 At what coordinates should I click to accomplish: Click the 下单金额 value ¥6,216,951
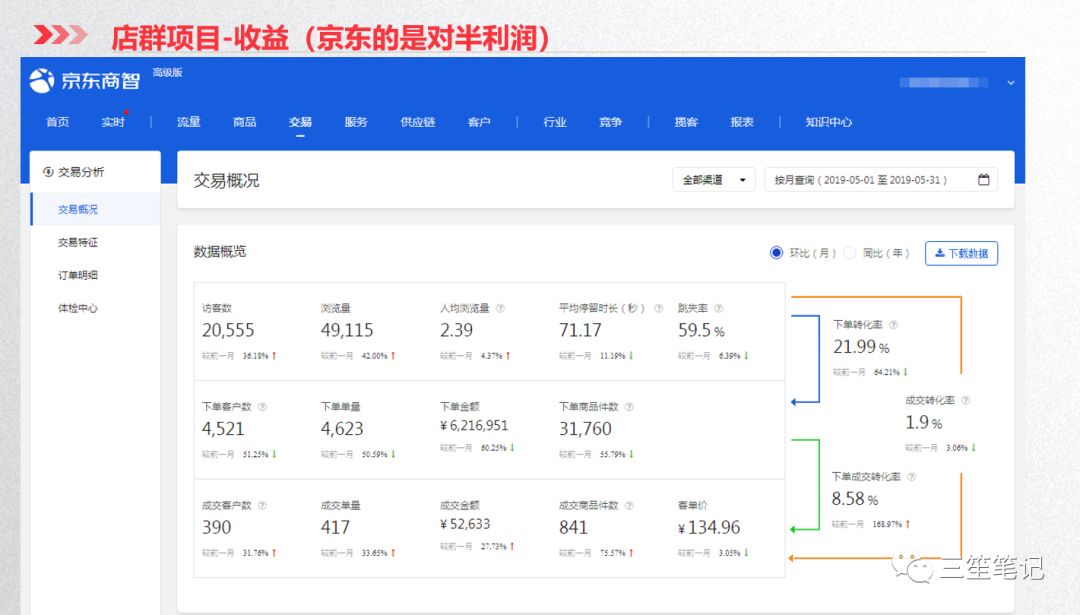coord(474,426)
